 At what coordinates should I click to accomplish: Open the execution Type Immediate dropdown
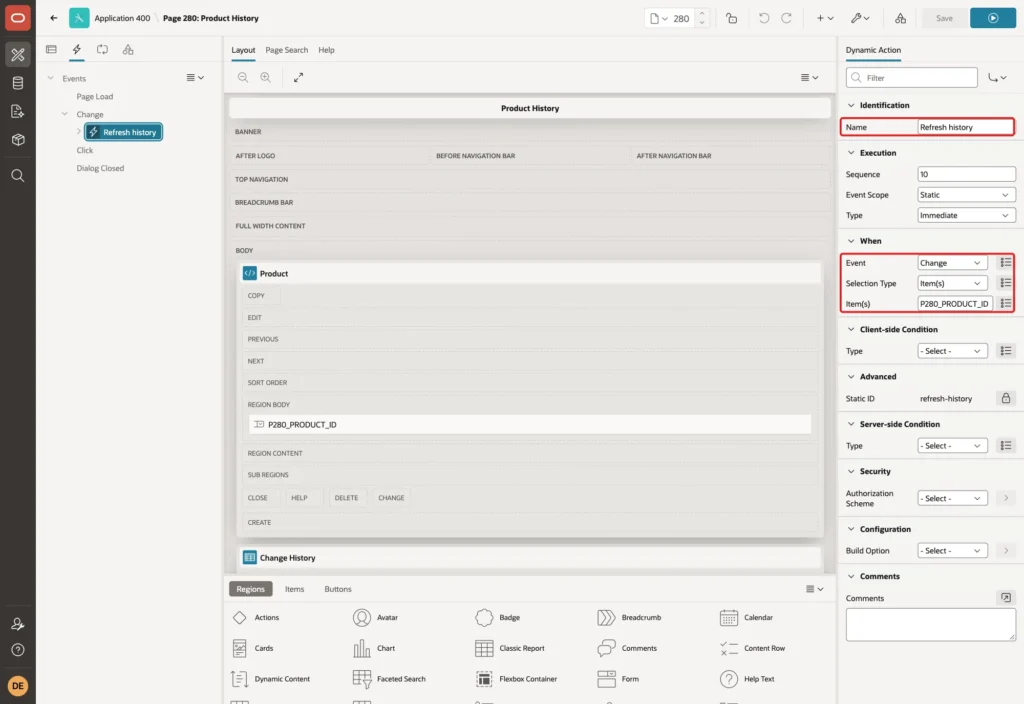tap(966, 215)
